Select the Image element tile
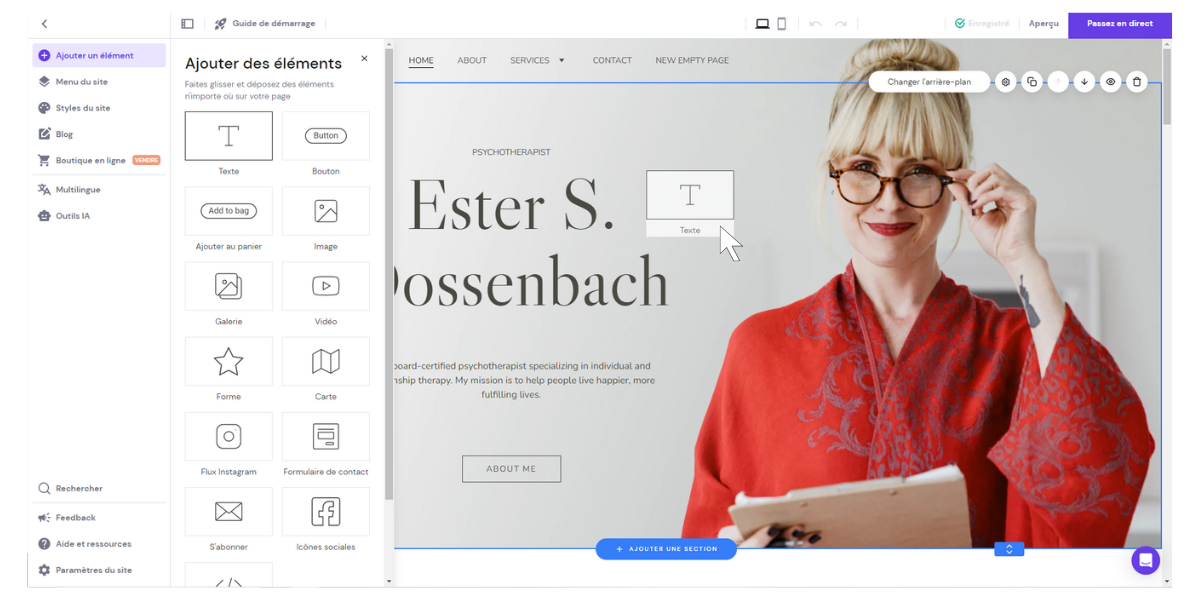 coord(326,211)
